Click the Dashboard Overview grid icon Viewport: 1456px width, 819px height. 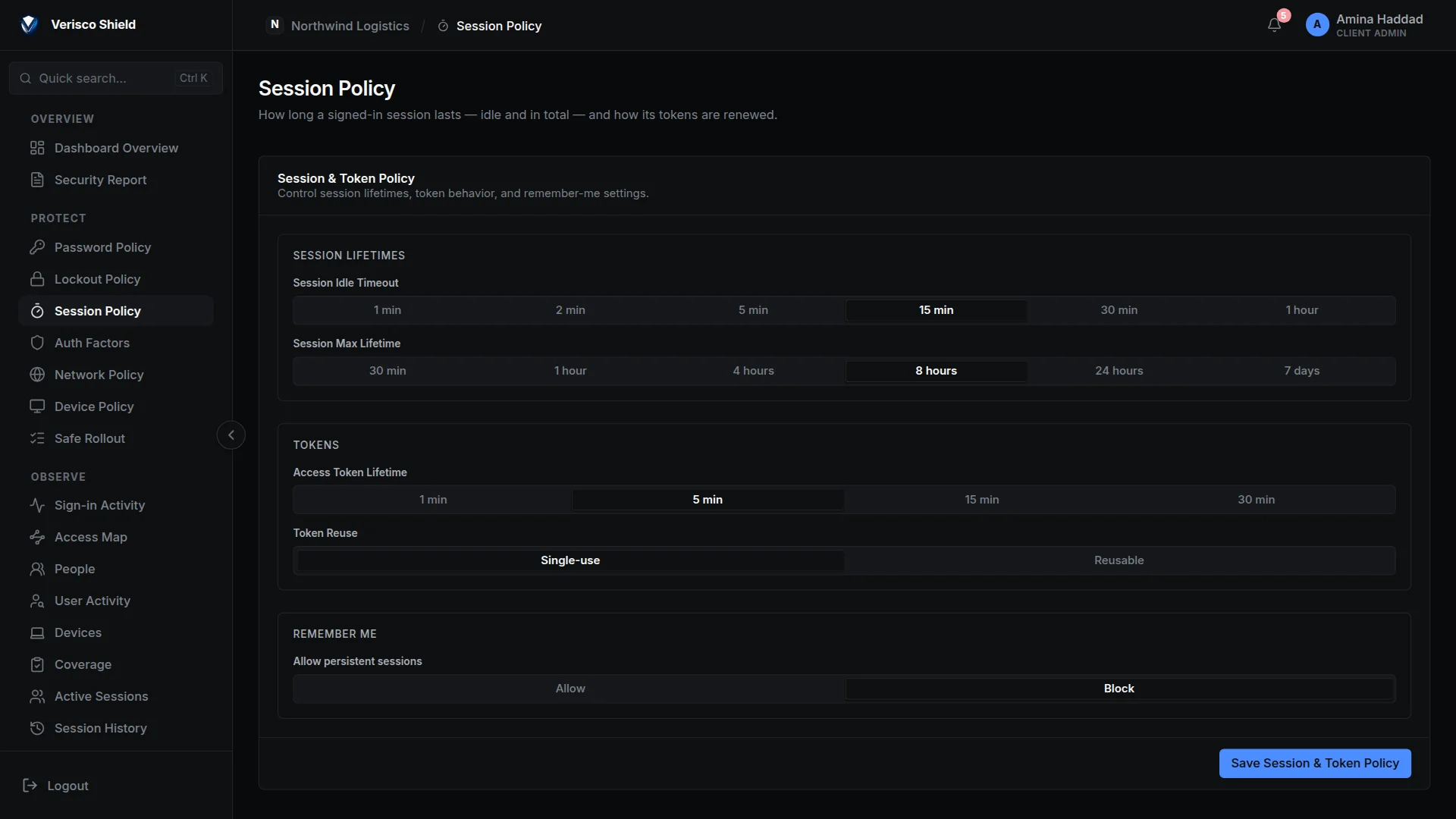coord(37,148)
